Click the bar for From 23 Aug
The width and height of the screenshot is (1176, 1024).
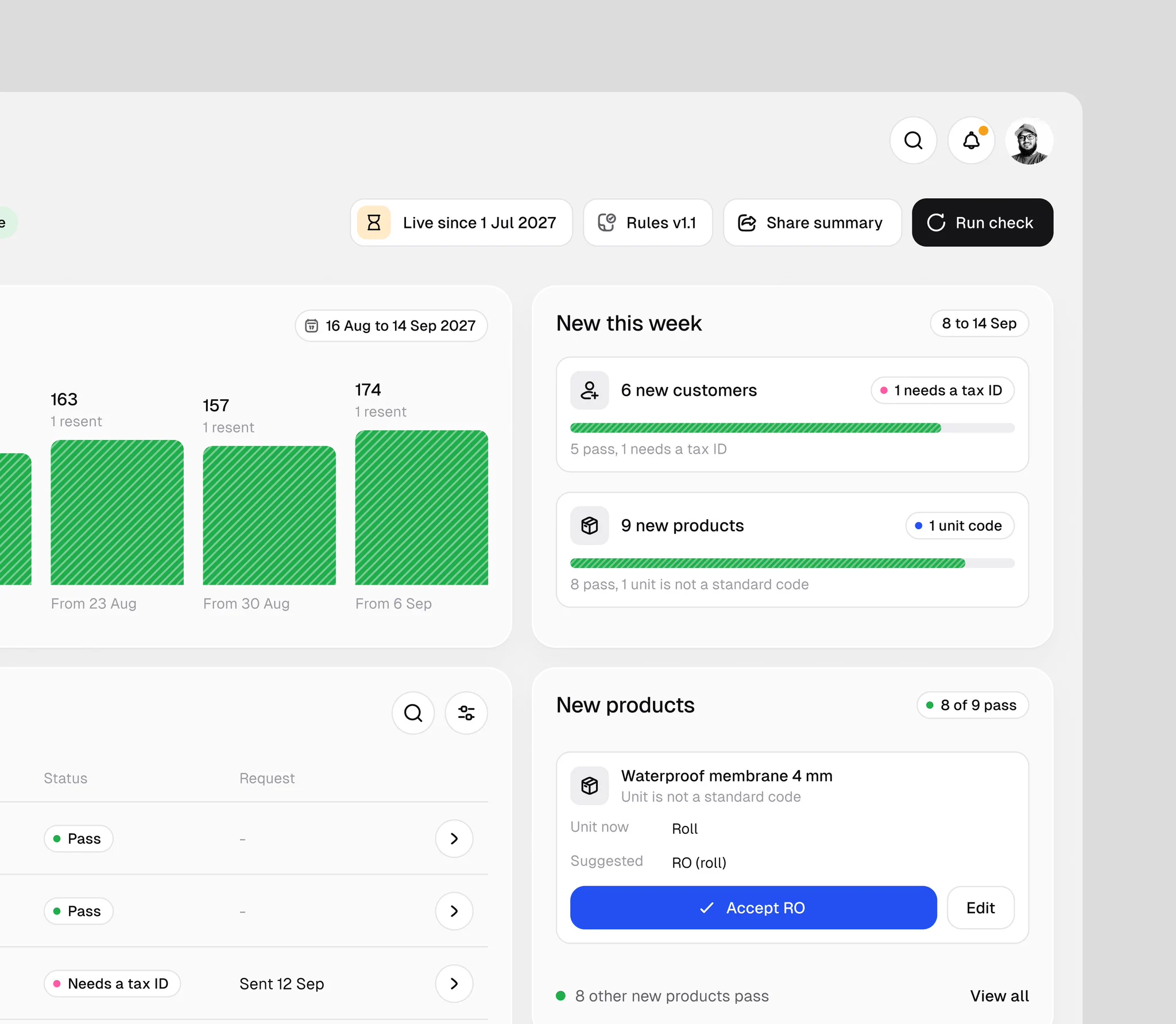[x=117, y=512]
